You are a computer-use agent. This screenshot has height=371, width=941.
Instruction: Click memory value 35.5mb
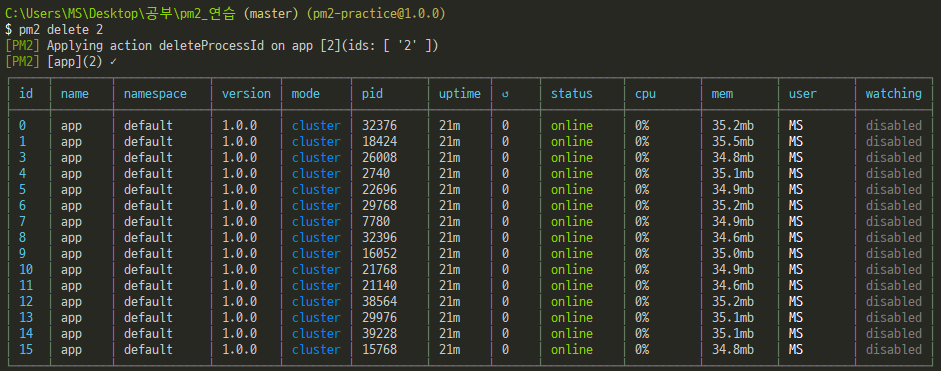click(732, 142)
